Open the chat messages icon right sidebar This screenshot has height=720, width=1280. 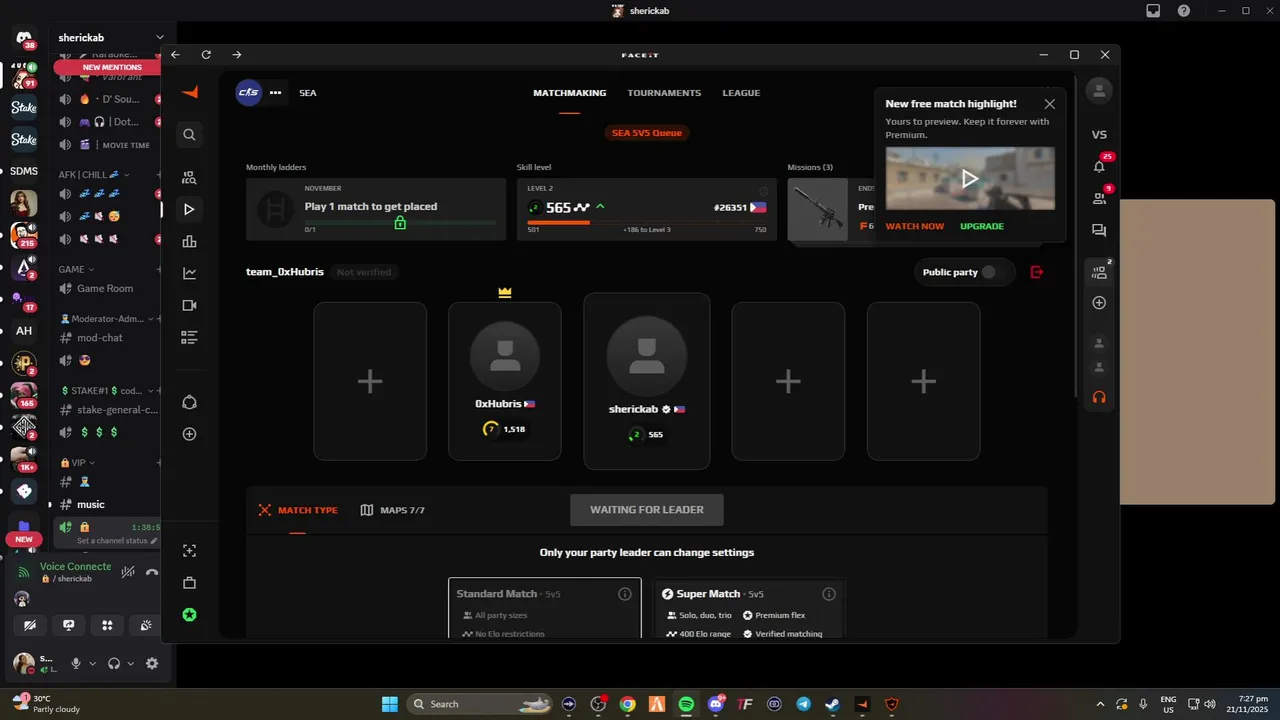[x=1099, y=230]
